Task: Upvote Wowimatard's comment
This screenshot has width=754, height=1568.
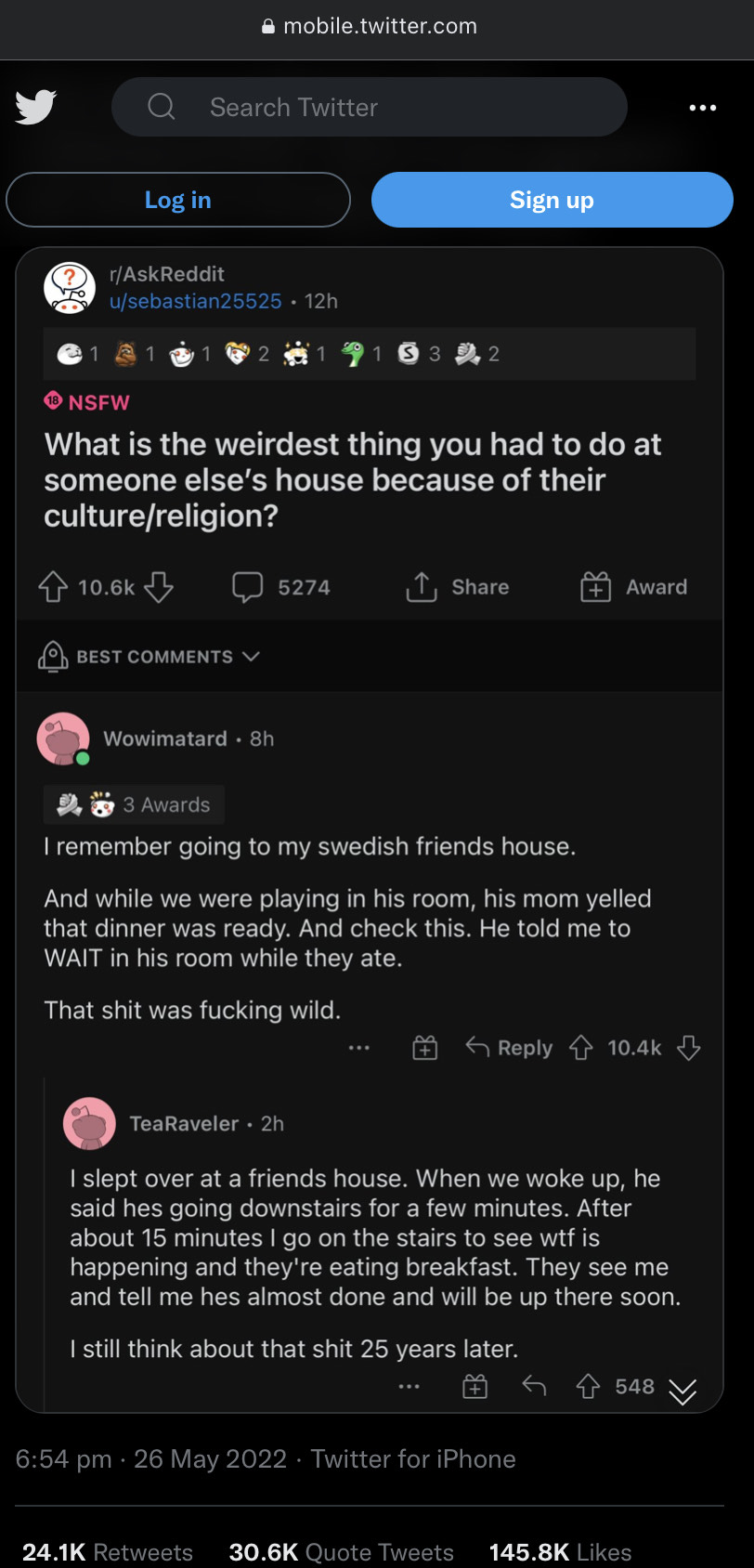Action: click(x=581, y=1048)
